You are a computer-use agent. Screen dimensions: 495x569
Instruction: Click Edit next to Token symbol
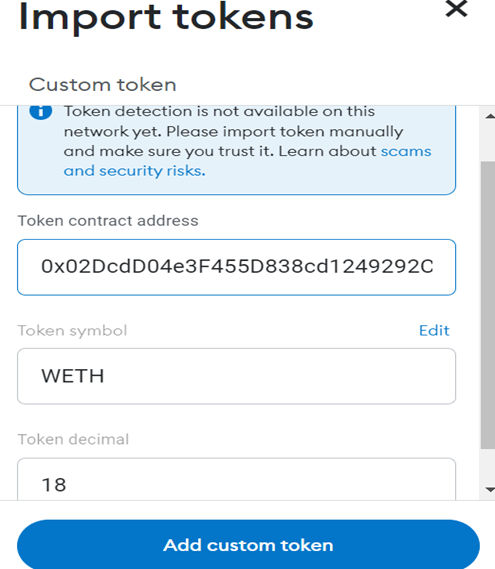(x=434, y=331)
